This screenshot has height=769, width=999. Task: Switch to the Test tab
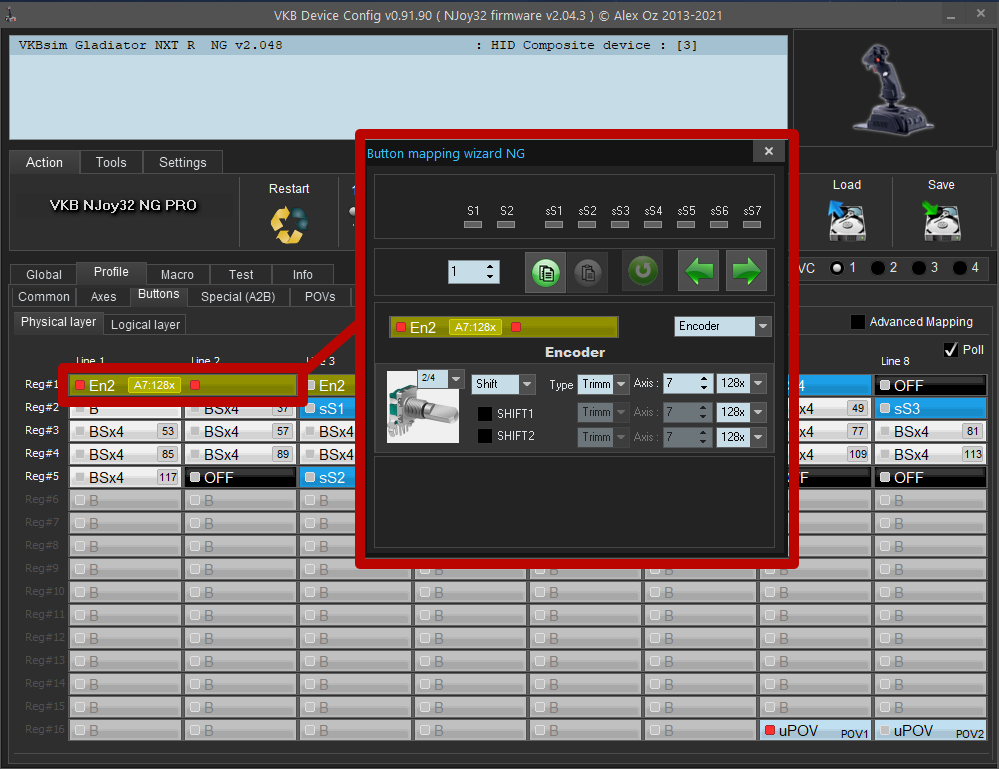tap(241, 275)
